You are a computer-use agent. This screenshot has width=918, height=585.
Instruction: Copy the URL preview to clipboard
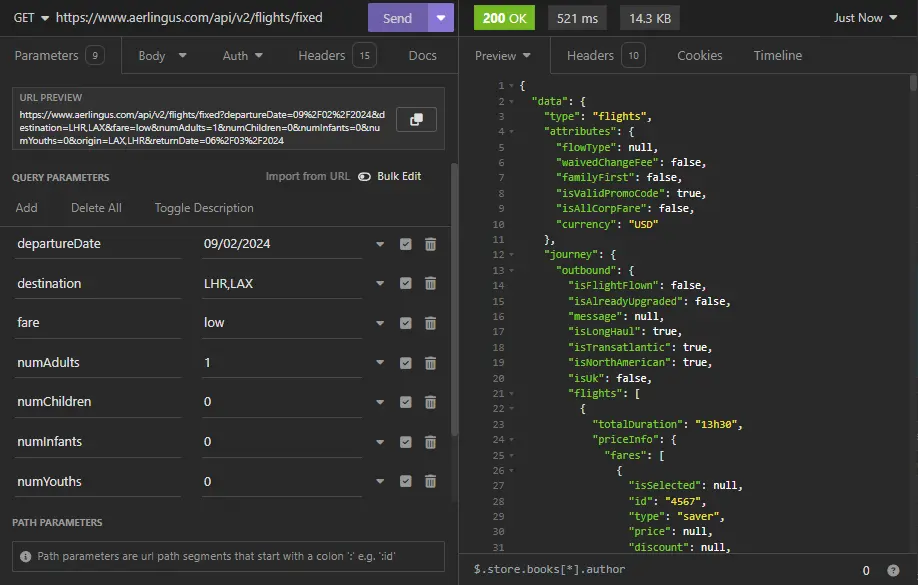pyautogui.click(x=416, y=119)
